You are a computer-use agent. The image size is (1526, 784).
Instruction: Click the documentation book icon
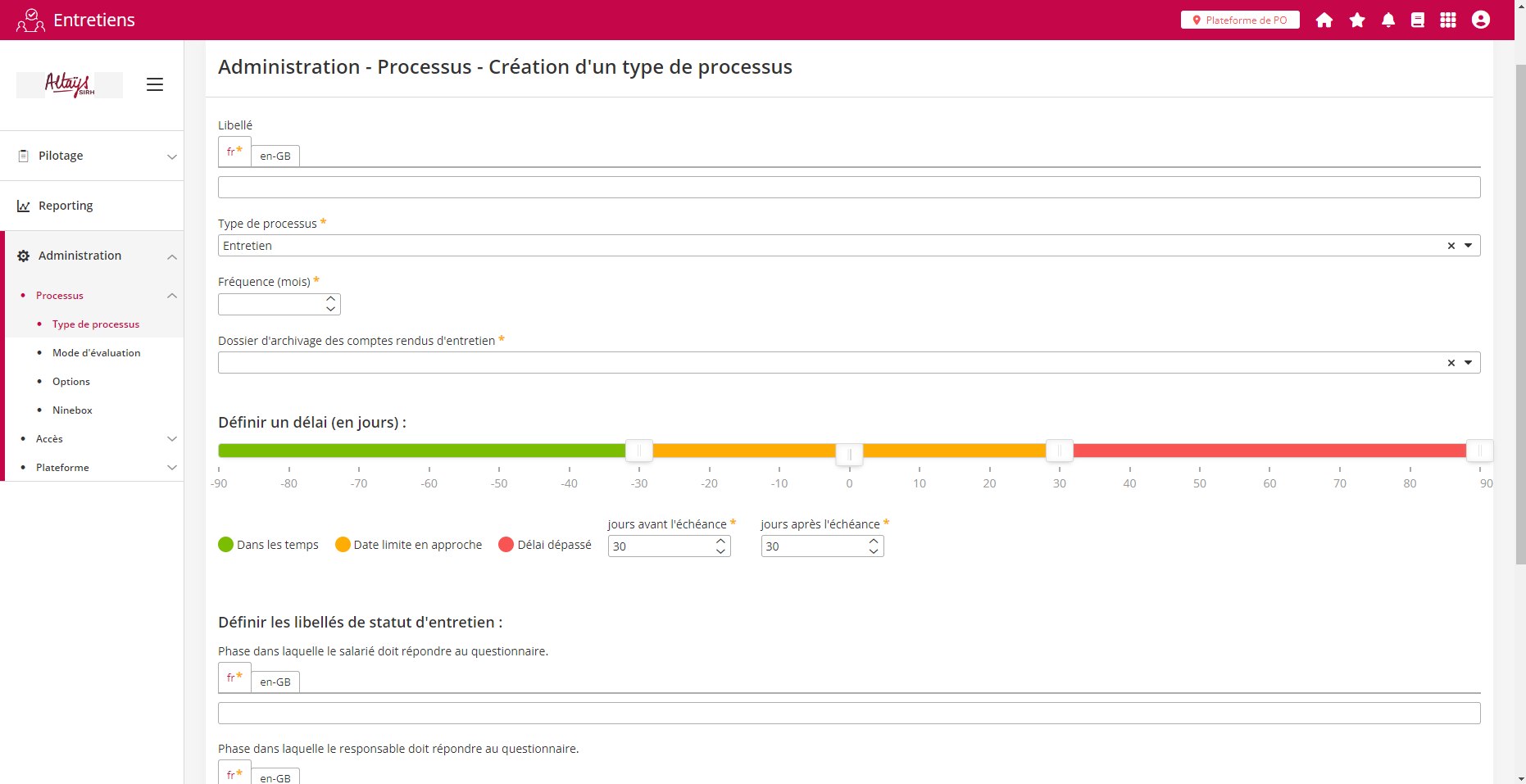(x=1417, y=20)
